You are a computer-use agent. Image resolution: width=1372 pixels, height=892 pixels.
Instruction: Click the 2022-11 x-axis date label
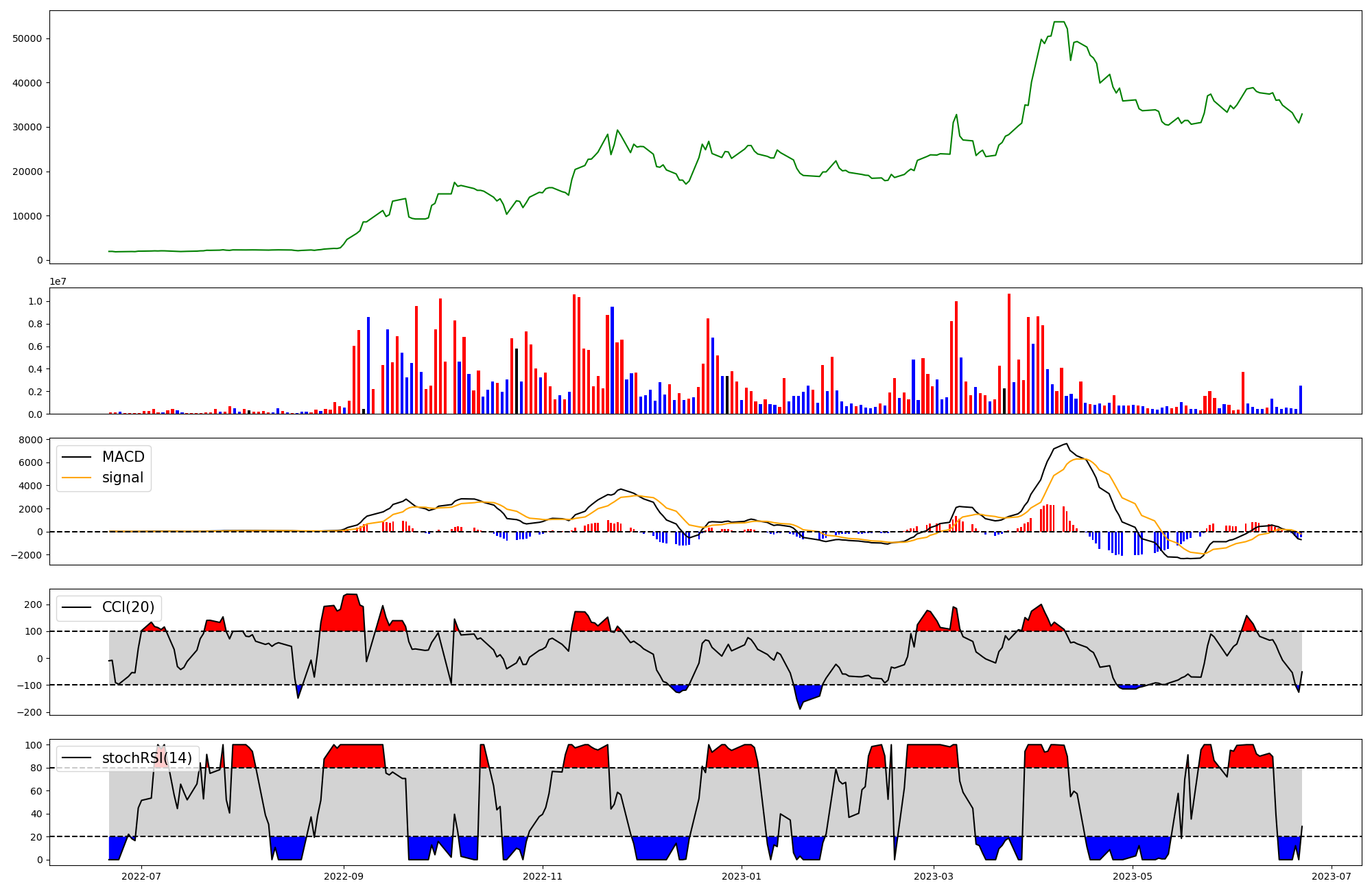point(543,876)
